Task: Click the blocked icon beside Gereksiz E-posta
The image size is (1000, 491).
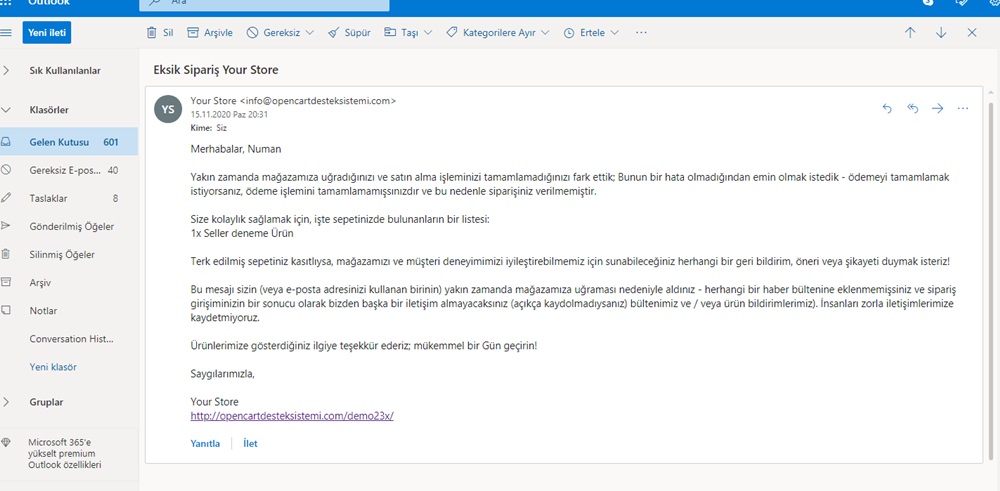Action: [x=6, y=170]
